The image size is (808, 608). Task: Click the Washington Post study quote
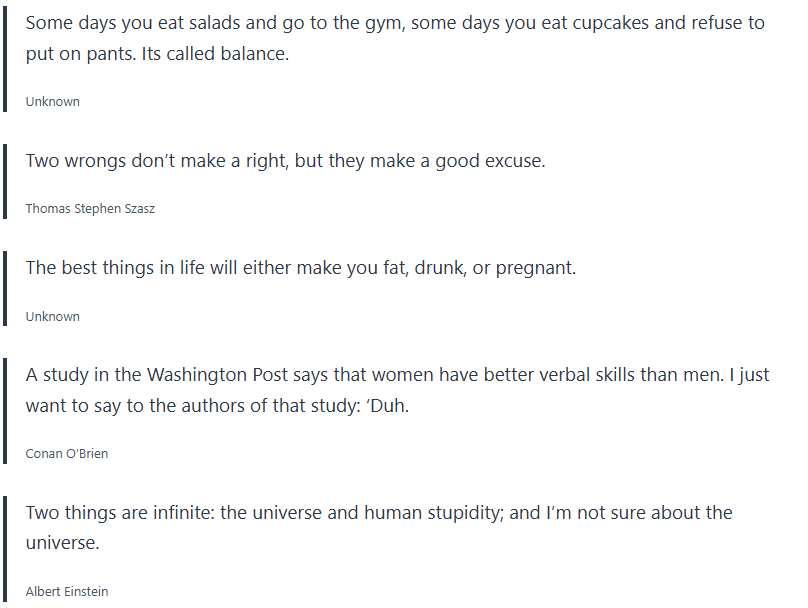click(x=397, y=390)
